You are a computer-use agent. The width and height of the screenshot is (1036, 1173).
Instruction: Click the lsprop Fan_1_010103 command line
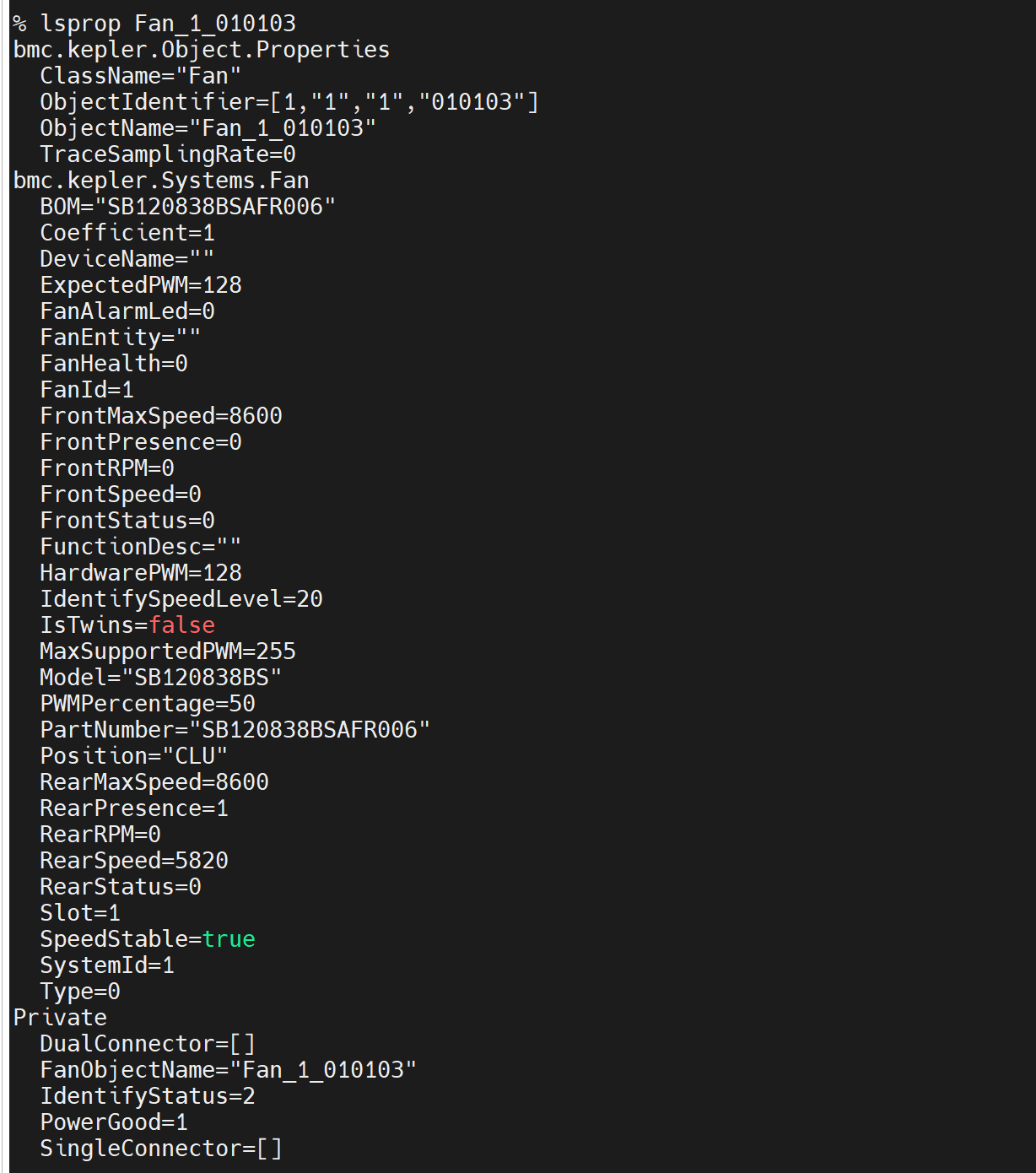pos(154,24)
